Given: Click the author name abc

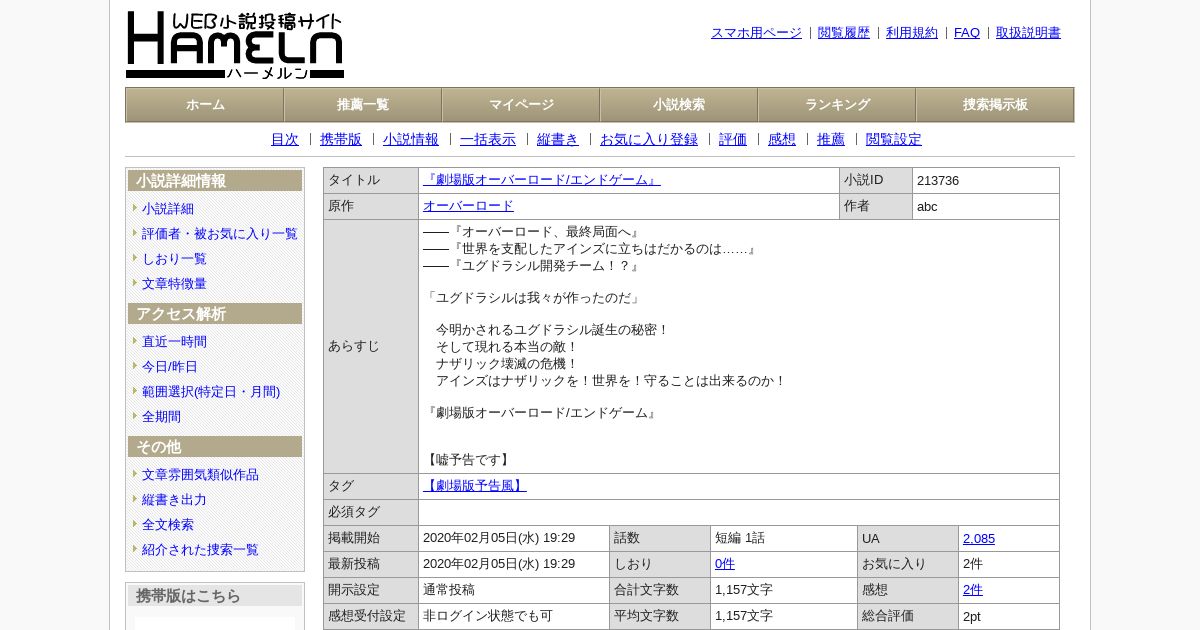Looking at the screenshot, I should point(927,207).
